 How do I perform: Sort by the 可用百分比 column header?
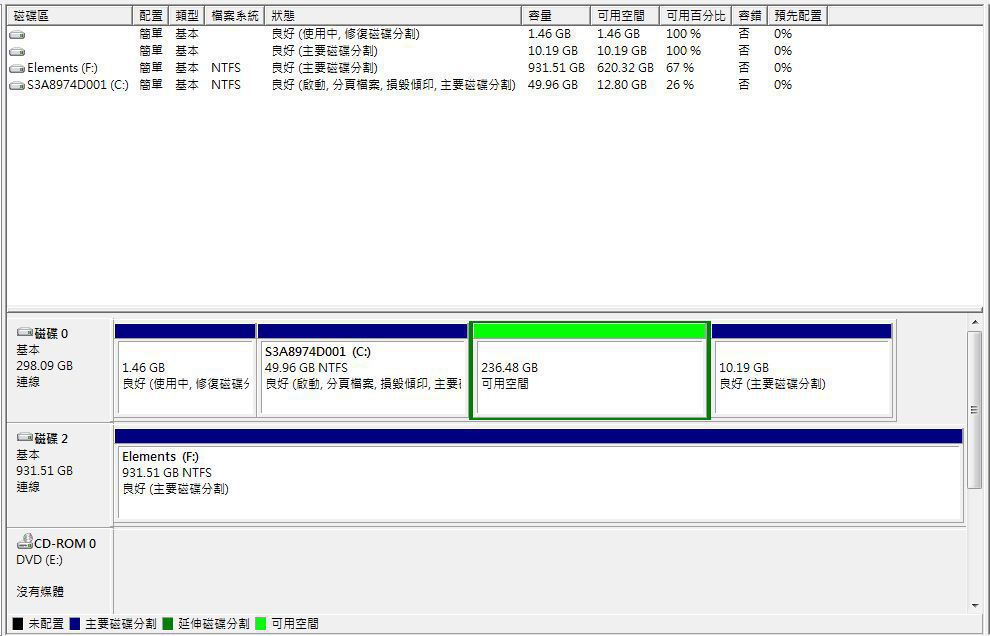pos(696,16)
